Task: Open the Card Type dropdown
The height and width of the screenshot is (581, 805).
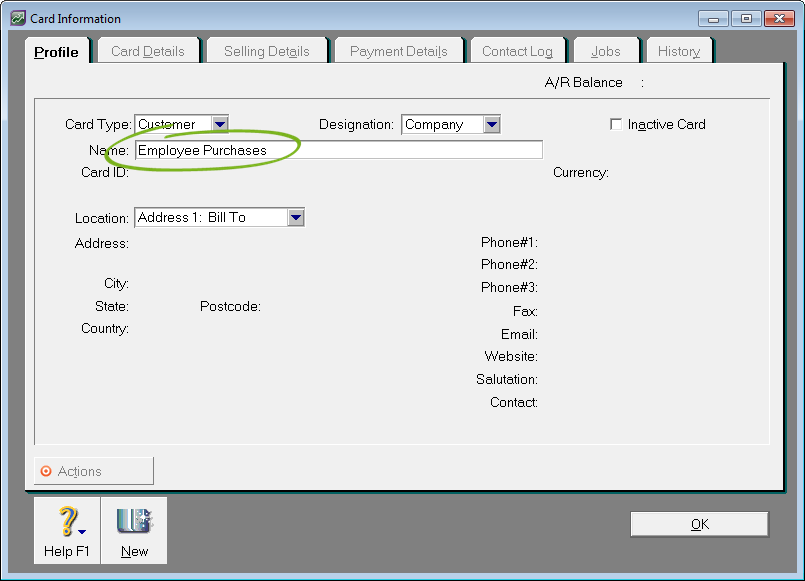Action: point(220,124)
